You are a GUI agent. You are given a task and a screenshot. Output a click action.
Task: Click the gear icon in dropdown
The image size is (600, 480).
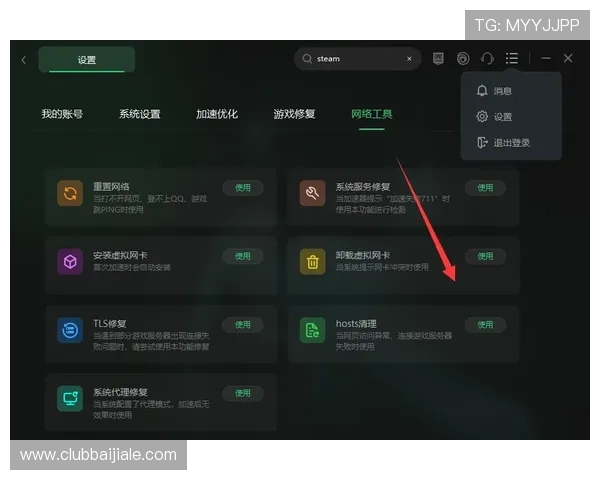[482, 116]
